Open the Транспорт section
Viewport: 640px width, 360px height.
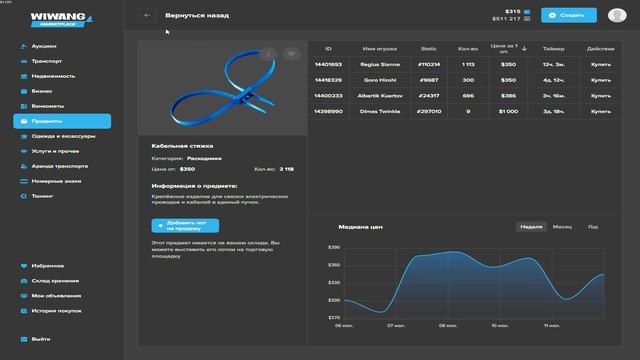tap(47, 61)
